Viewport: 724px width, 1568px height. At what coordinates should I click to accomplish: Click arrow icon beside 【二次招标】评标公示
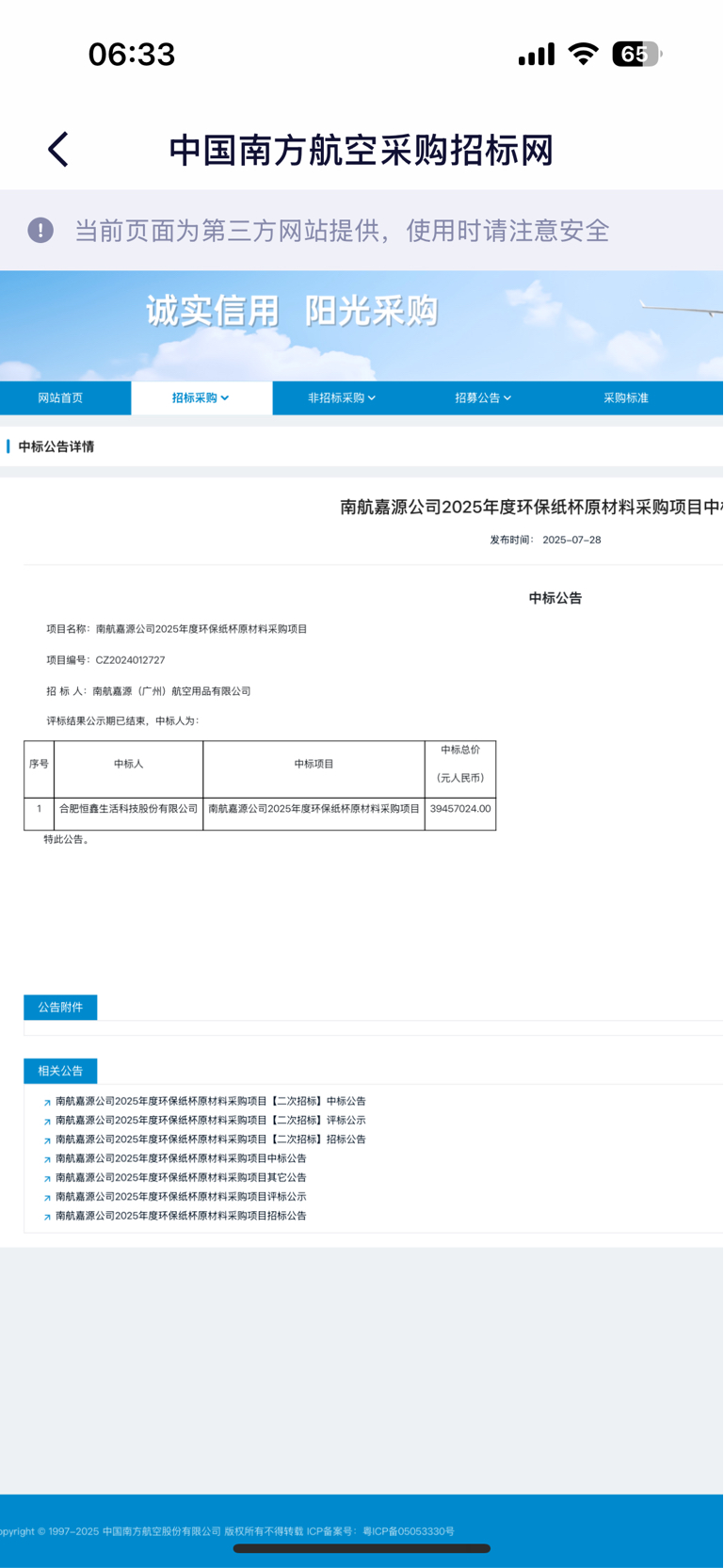47,1122
